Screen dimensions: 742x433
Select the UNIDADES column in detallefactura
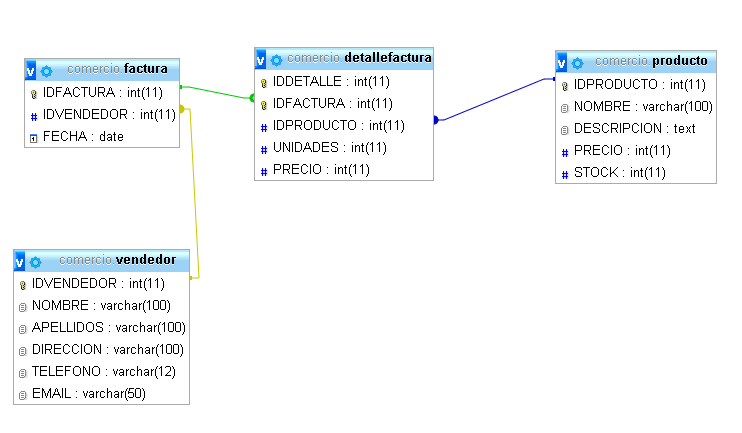click(x=344, y=148)
